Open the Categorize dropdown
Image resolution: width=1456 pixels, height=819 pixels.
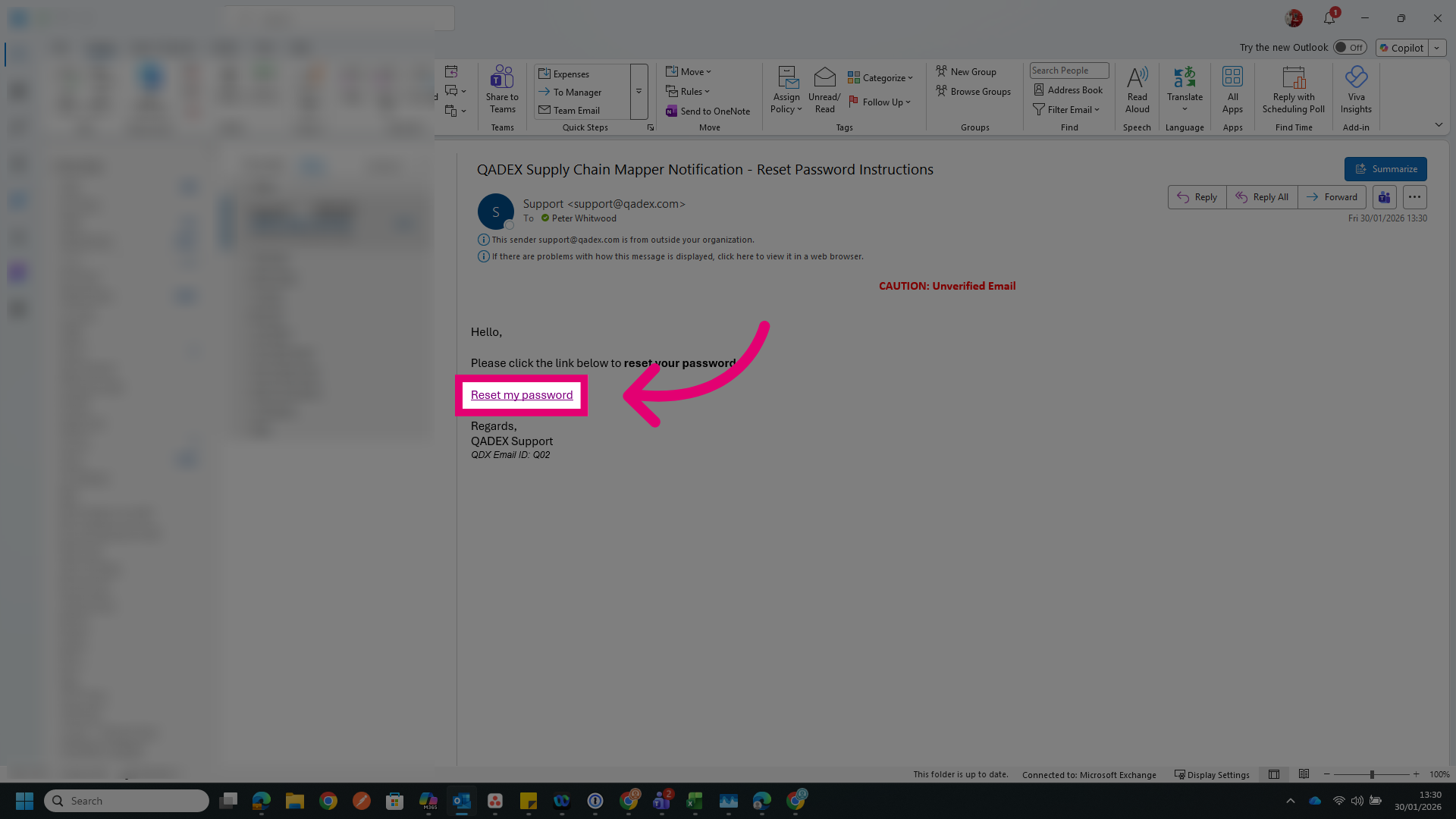click(x=880, y=77)
